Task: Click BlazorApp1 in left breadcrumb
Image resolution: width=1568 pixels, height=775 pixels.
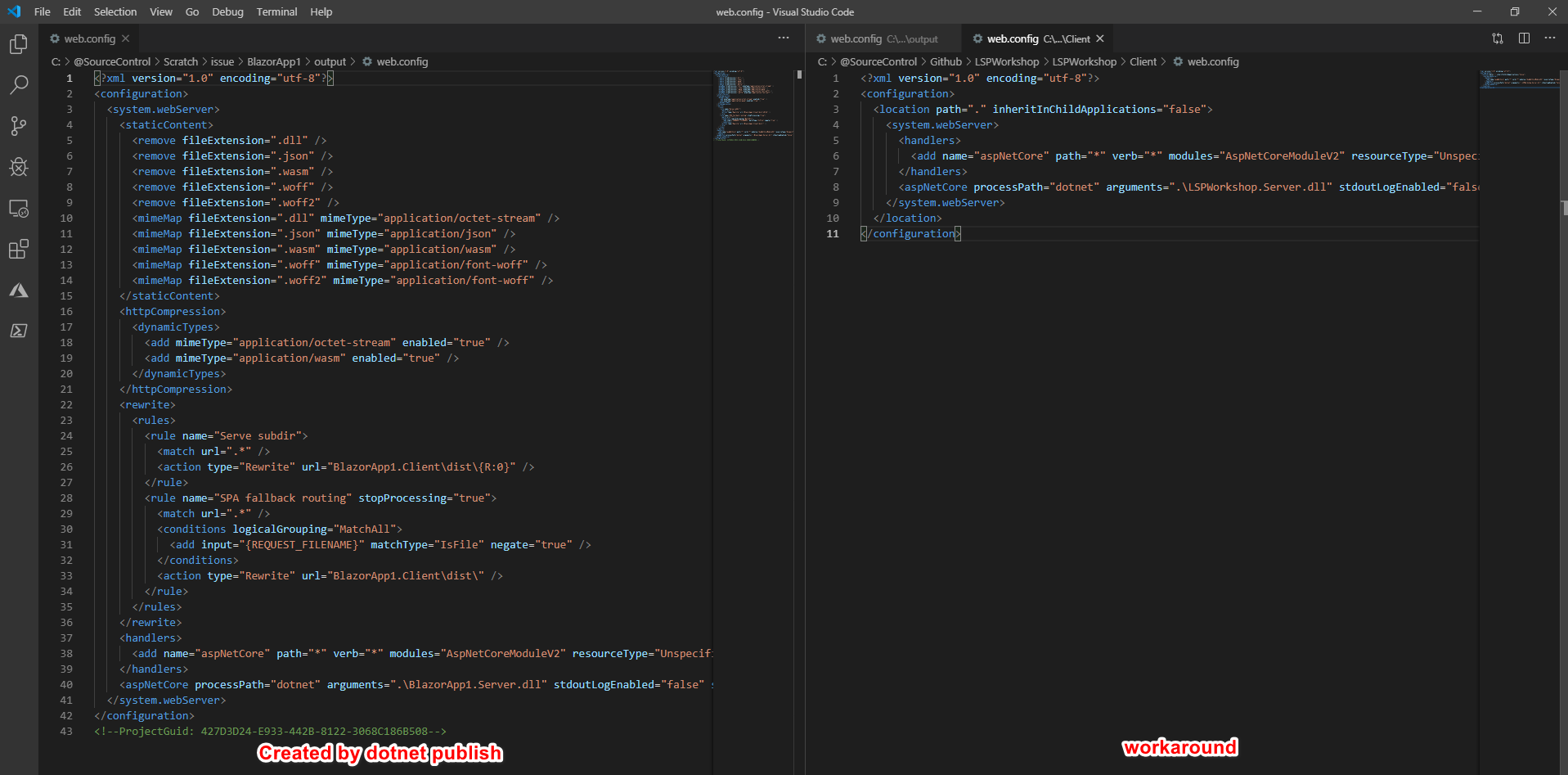Action: point(274,61)
